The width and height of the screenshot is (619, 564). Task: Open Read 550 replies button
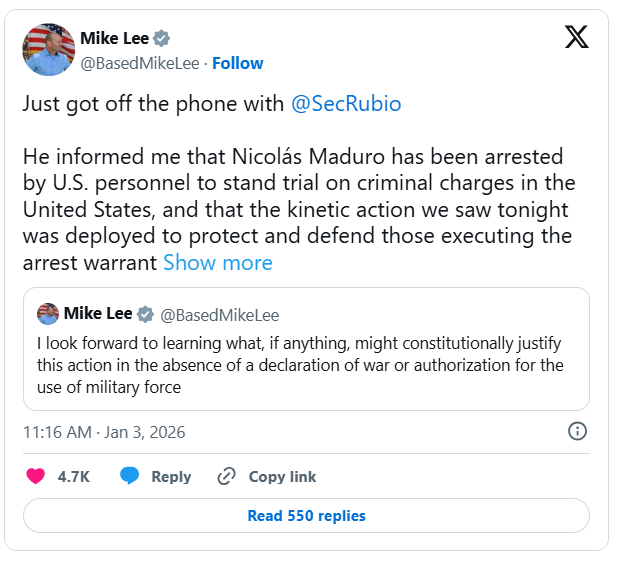click(306, 516)
